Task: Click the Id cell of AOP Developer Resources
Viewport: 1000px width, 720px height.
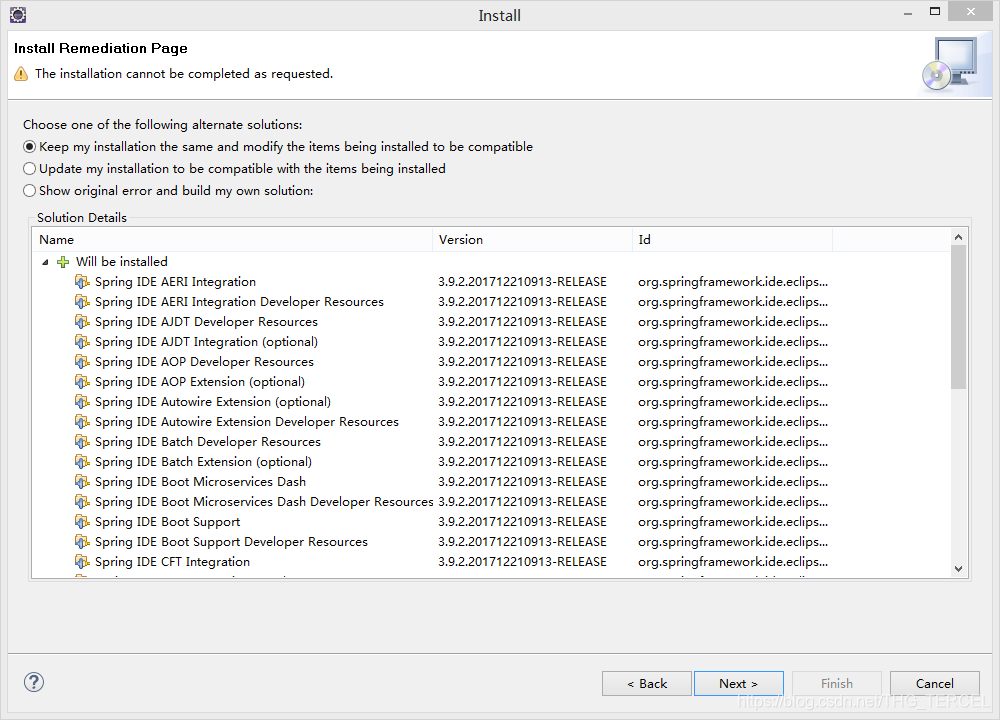Action: pyautogui.click(x=733, y=362)
